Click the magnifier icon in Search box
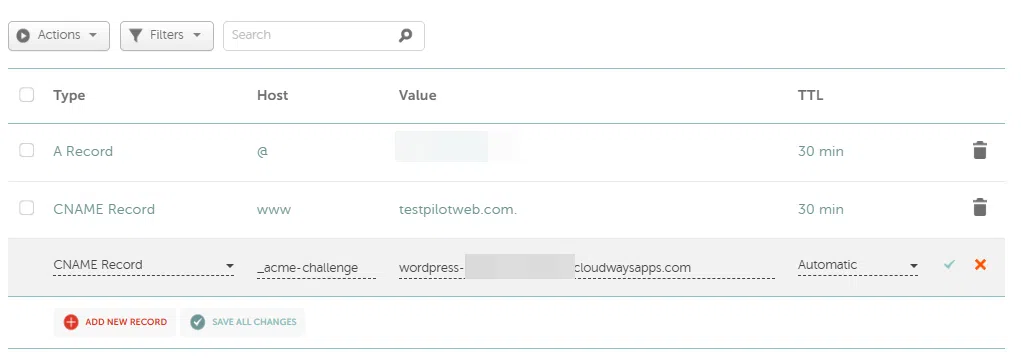 coord(406,35)
